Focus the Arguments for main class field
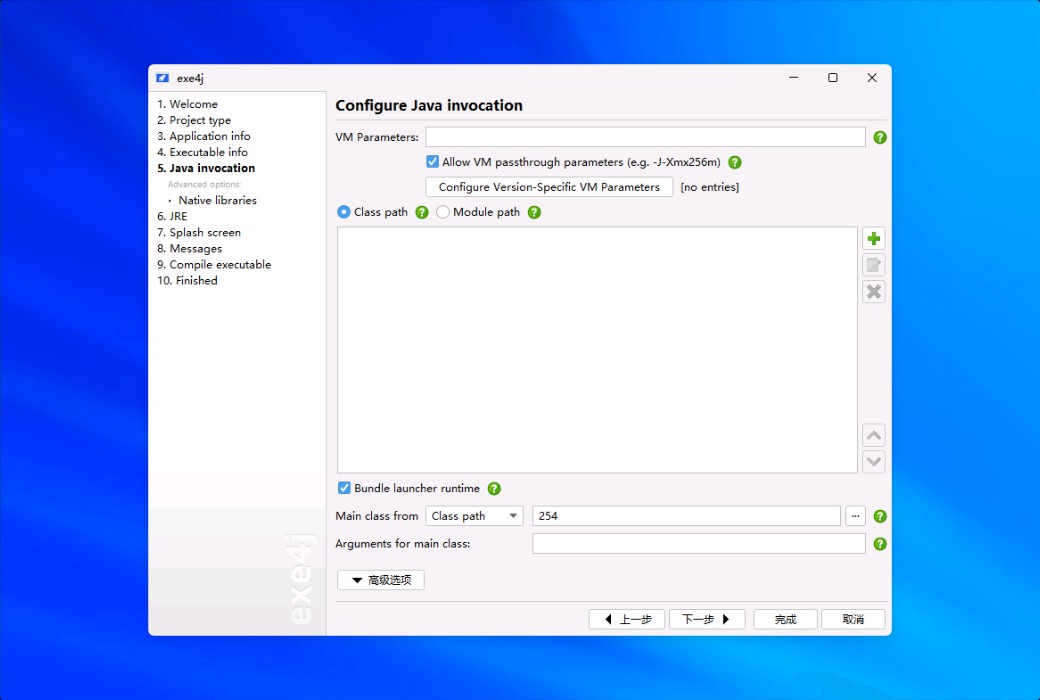 pos(699,544)
